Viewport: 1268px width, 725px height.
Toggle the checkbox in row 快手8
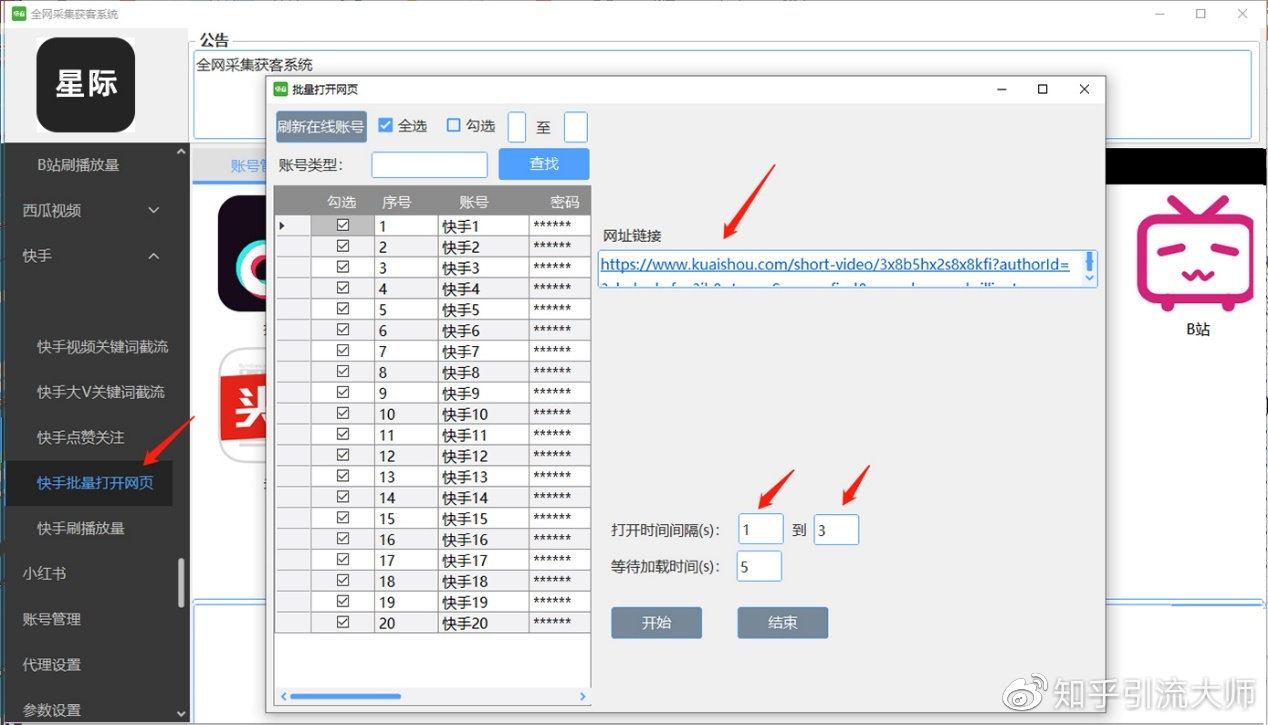(343, 372)
